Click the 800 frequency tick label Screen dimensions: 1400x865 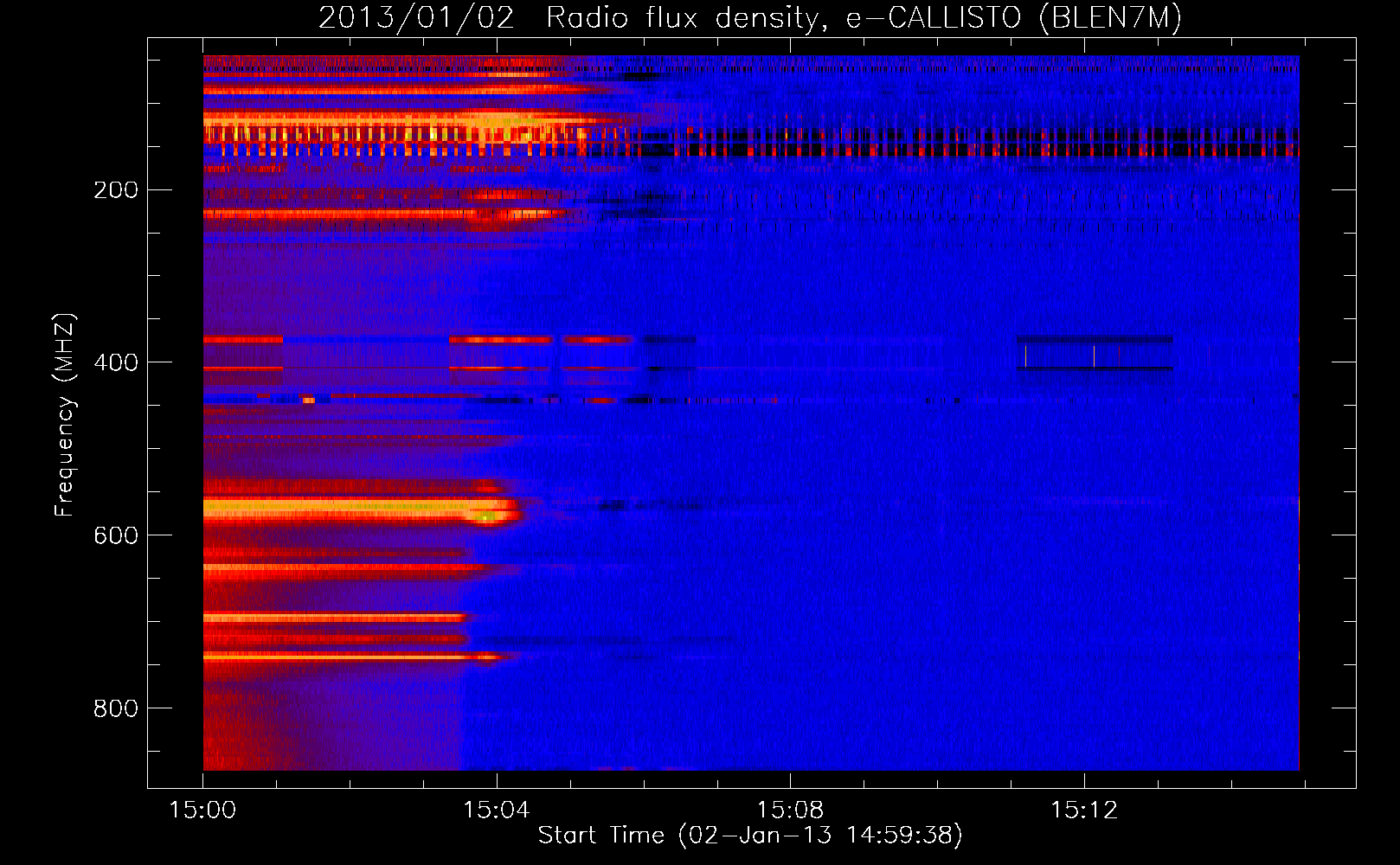pos(116,708)
